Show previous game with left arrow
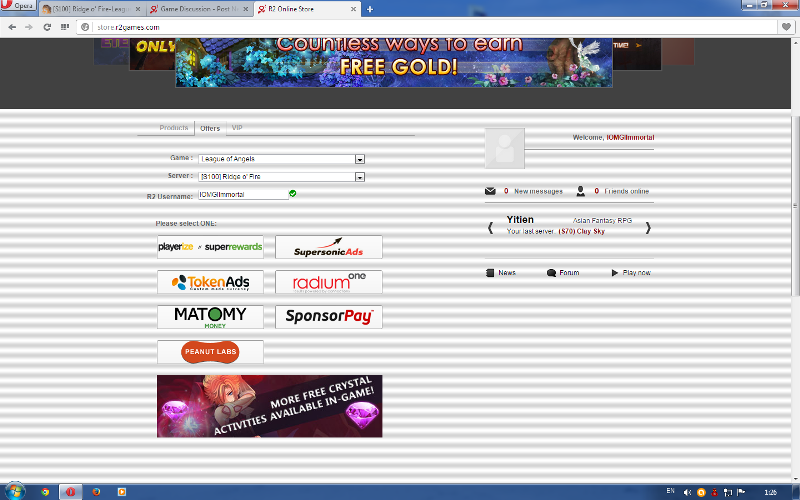This screenshot has height=500, width=800. pyautogui.click(x=490, y=228)
